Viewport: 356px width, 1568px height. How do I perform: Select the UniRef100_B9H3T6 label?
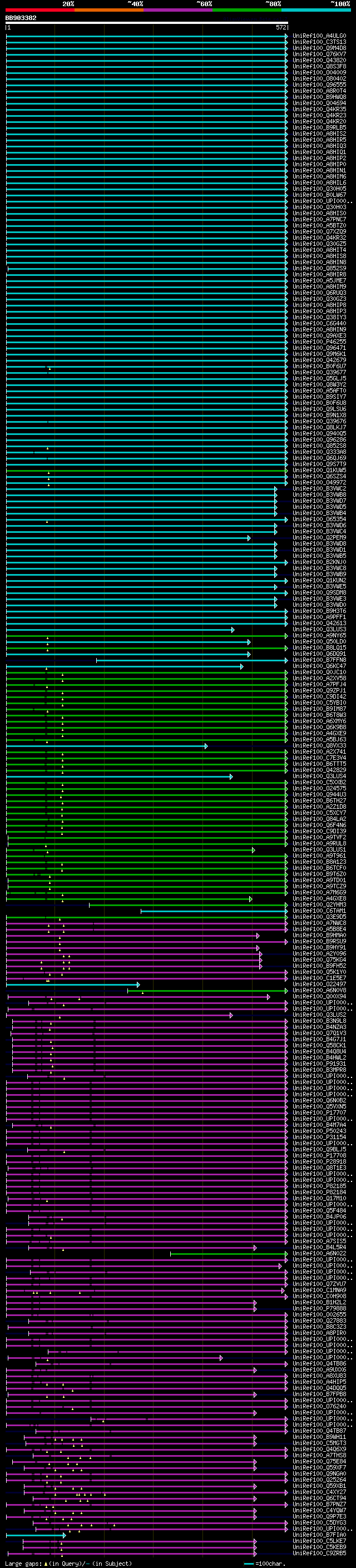click(319, 611)
